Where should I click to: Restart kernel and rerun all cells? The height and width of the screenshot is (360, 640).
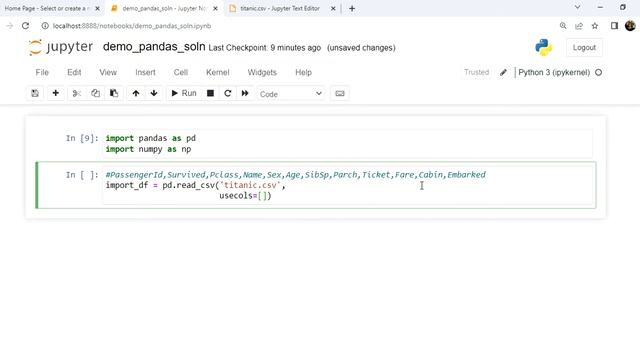[245, 93]
